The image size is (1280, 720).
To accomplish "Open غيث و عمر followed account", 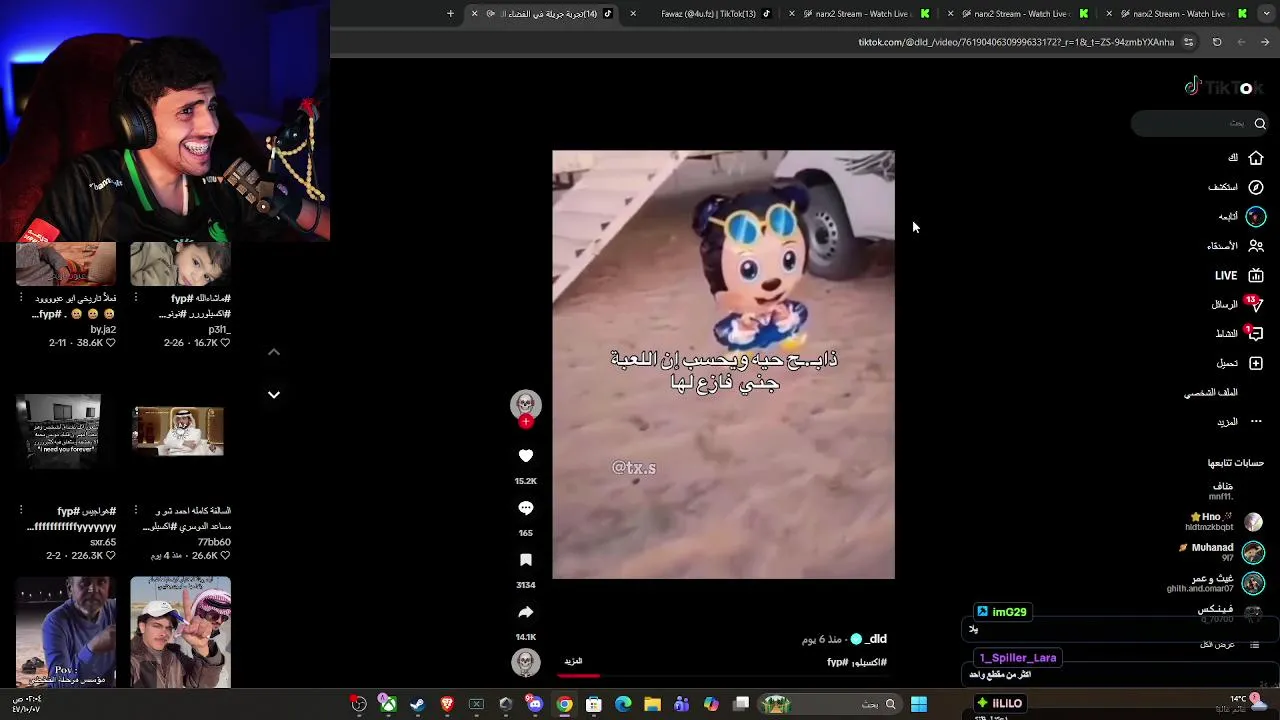I will [1215, 583].
